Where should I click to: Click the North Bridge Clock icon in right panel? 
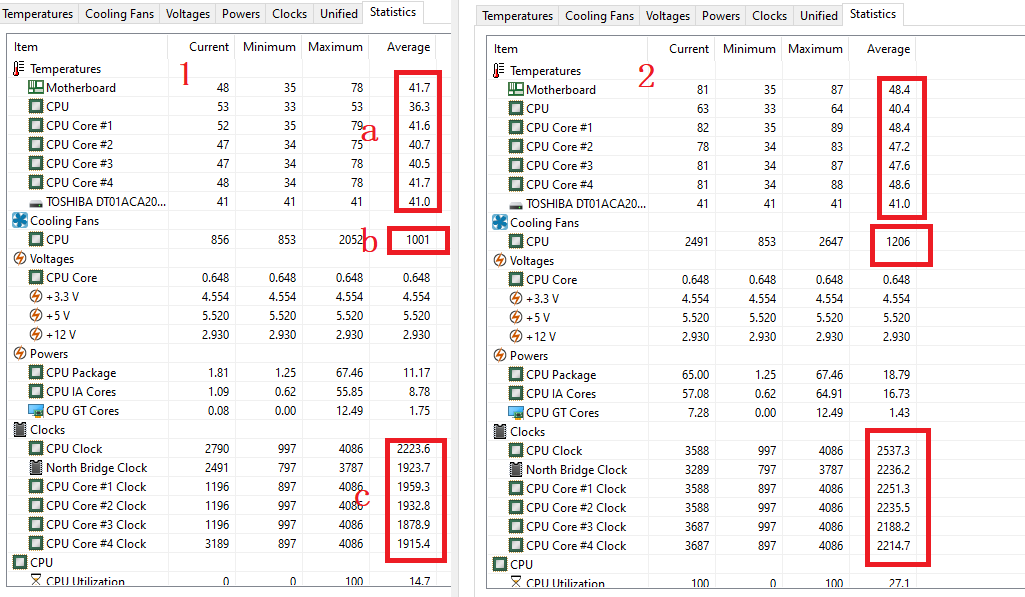click(x=515, y=470)
